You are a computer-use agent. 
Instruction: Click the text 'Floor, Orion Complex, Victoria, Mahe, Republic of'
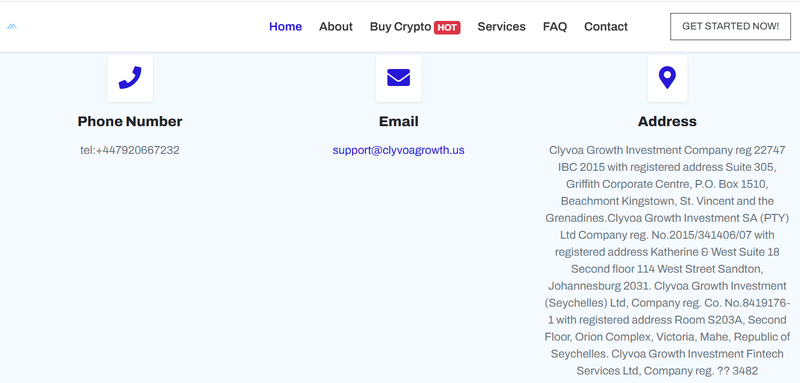coord(667,337)
